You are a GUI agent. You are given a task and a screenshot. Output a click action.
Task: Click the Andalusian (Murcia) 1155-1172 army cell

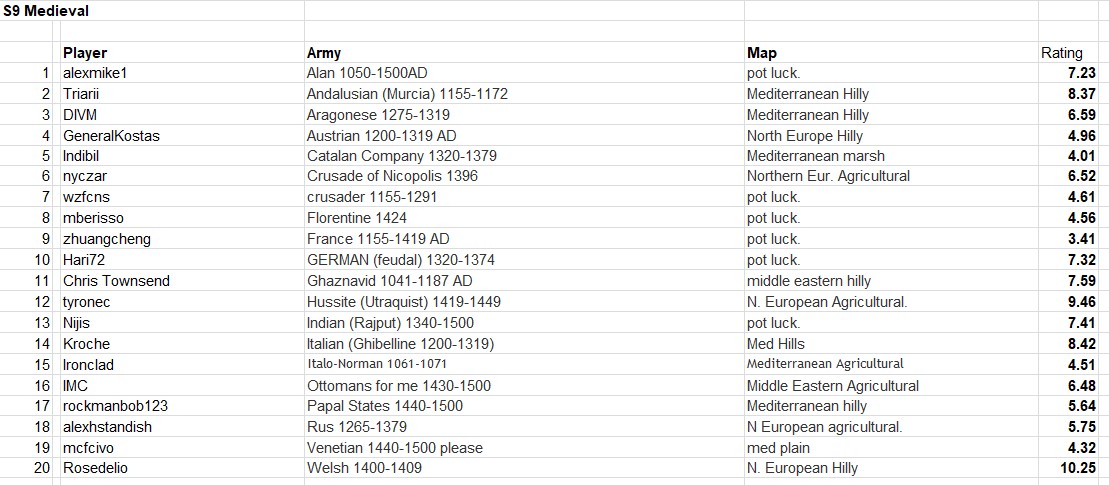[x=407, y=94]
